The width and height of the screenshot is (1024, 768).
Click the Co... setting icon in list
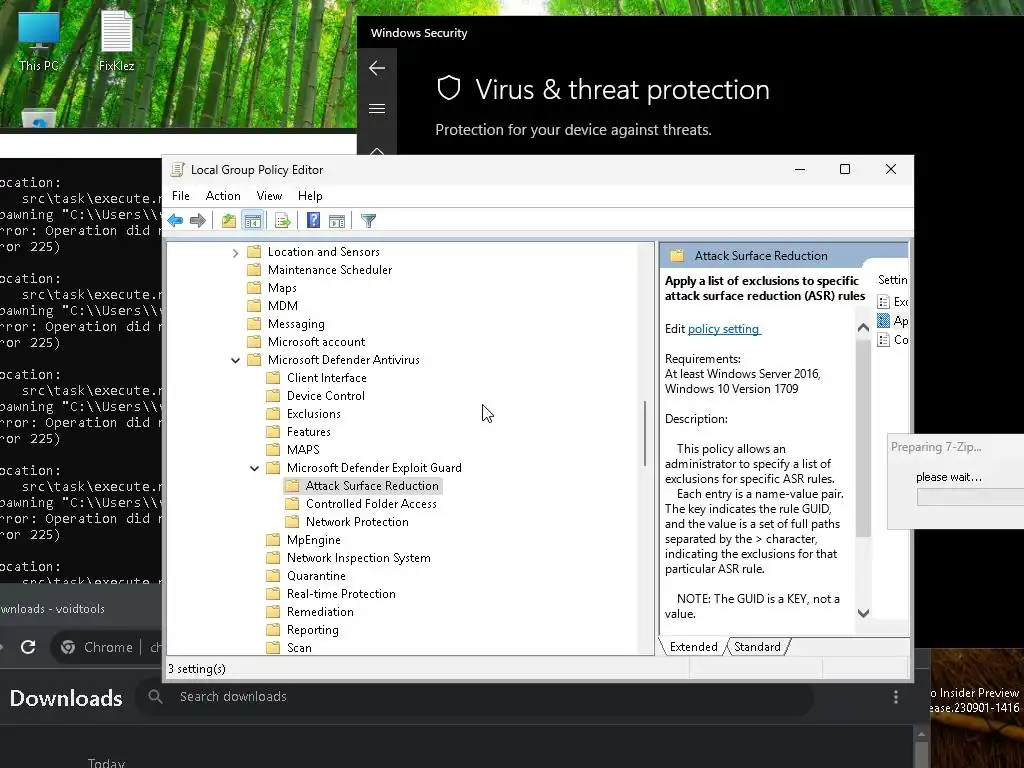(x=884, y=340)
